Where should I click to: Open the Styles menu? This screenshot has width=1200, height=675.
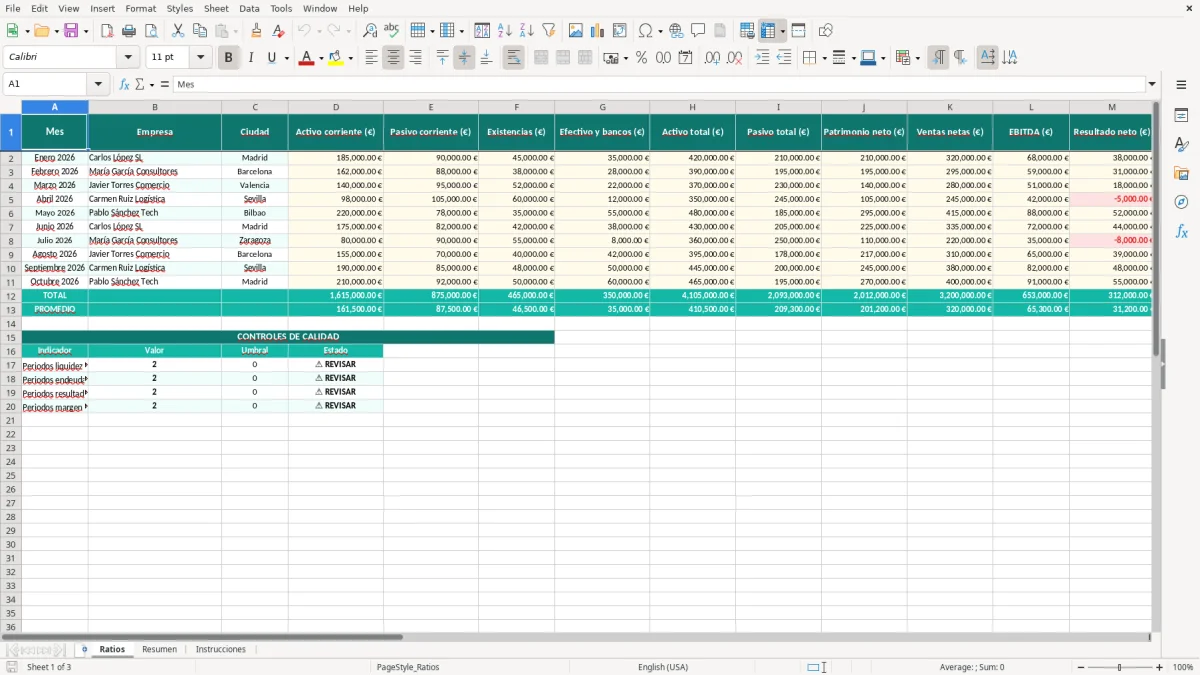pos(180,8)
